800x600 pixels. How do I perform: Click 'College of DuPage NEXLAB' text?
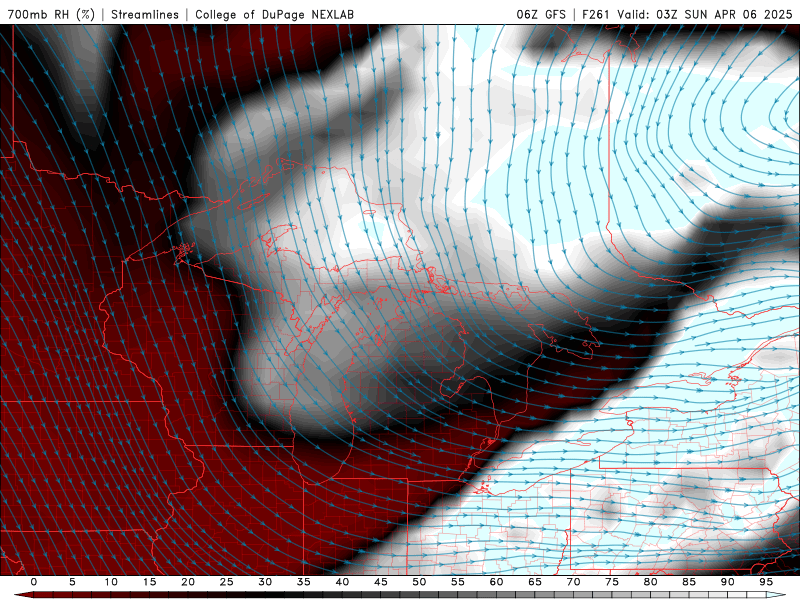[274, 14]
